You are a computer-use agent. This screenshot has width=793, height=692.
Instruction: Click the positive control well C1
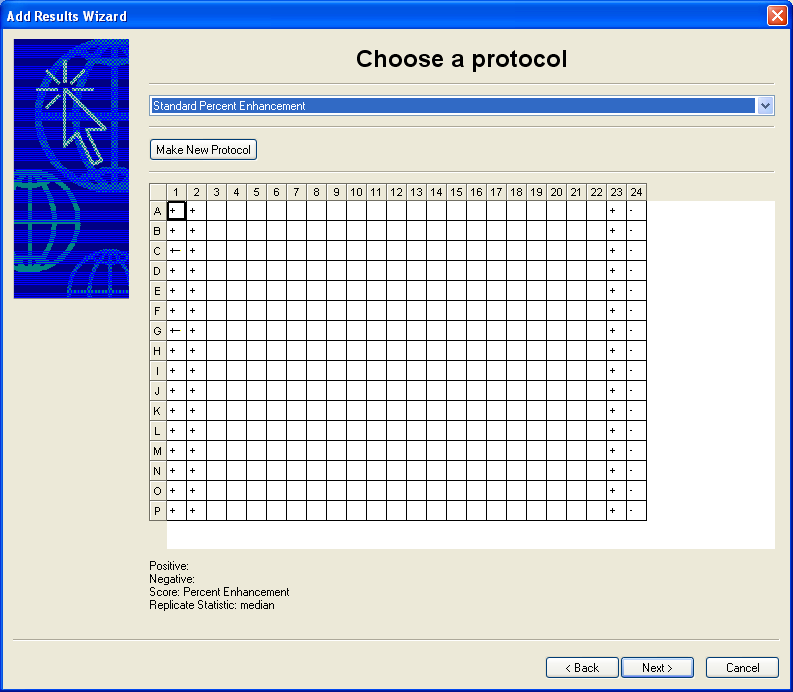[176, 251]
